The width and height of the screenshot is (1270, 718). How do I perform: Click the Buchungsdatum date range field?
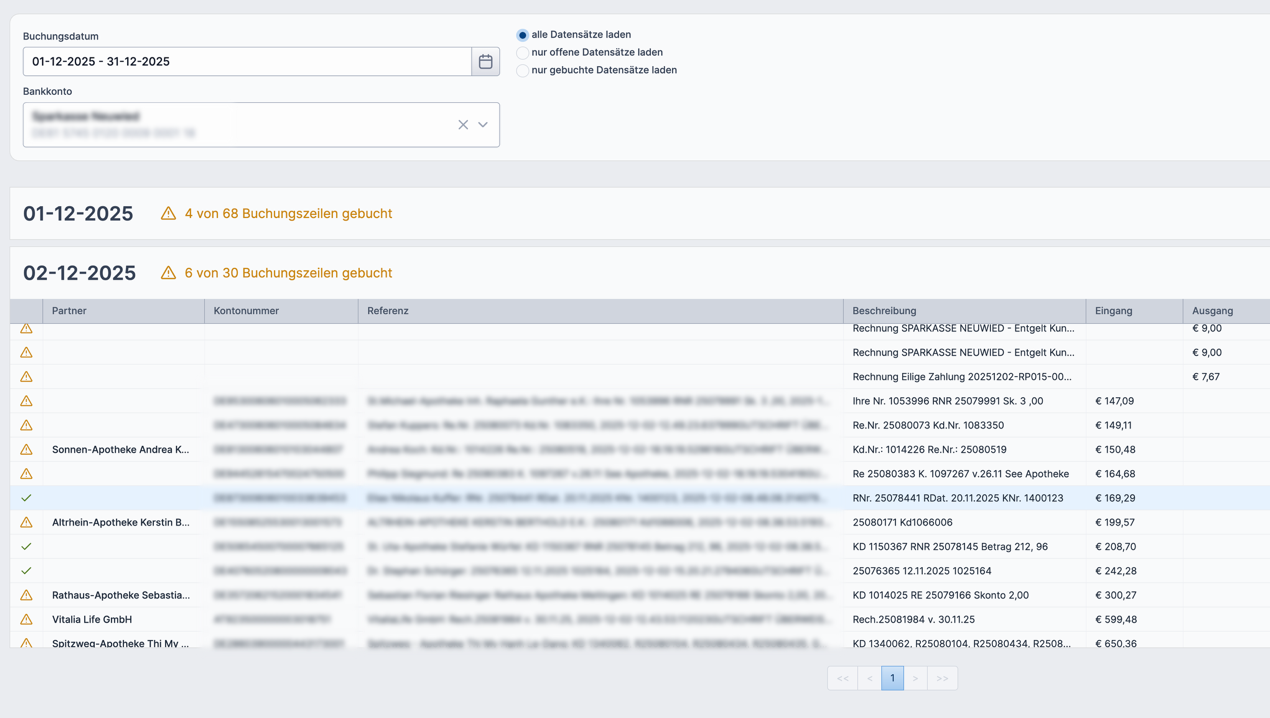tap(247, 62)
